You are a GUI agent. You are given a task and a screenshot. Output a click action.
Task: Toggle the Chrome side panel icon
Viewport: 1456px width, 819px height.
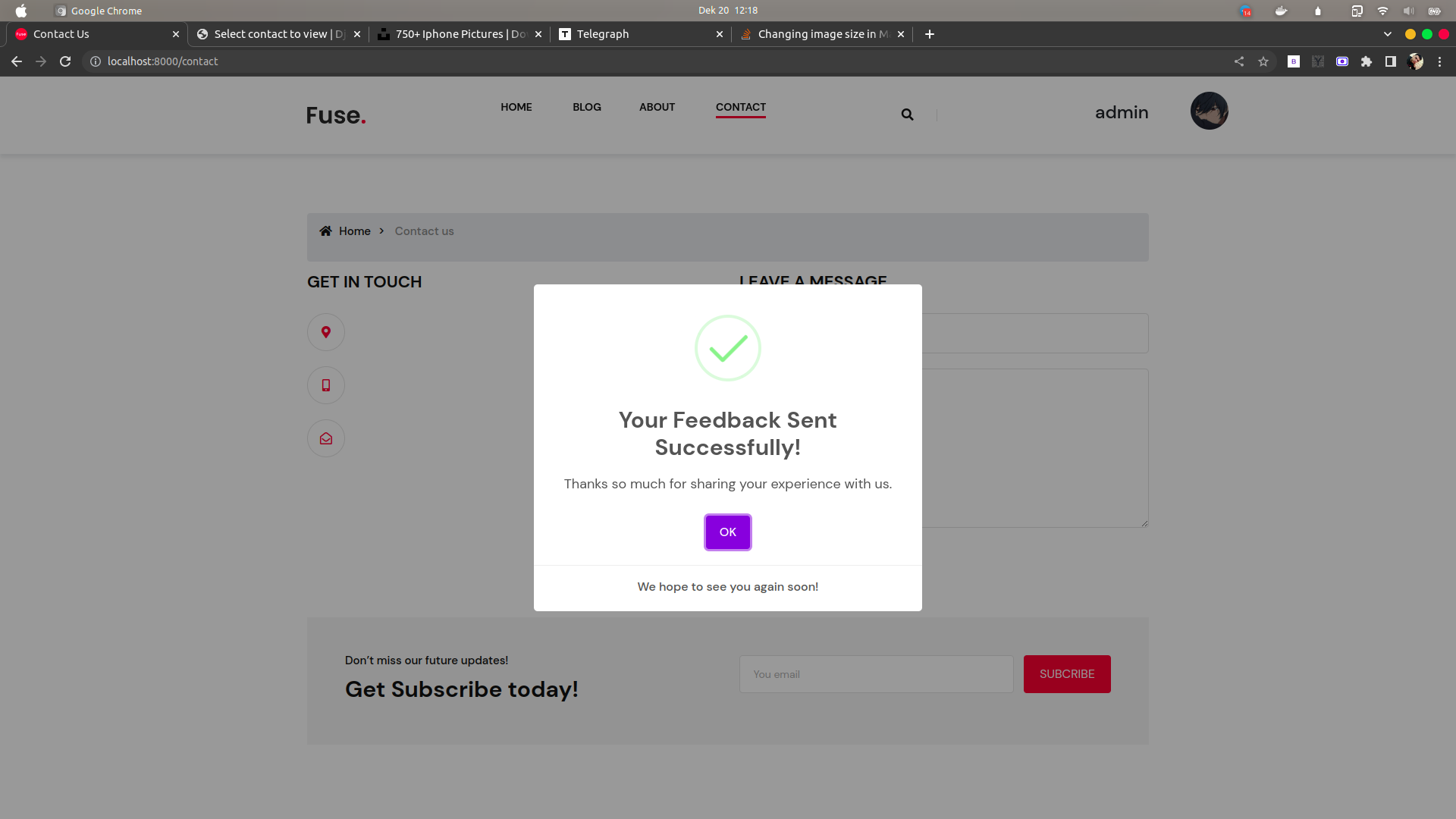[x=1391, y=61]
